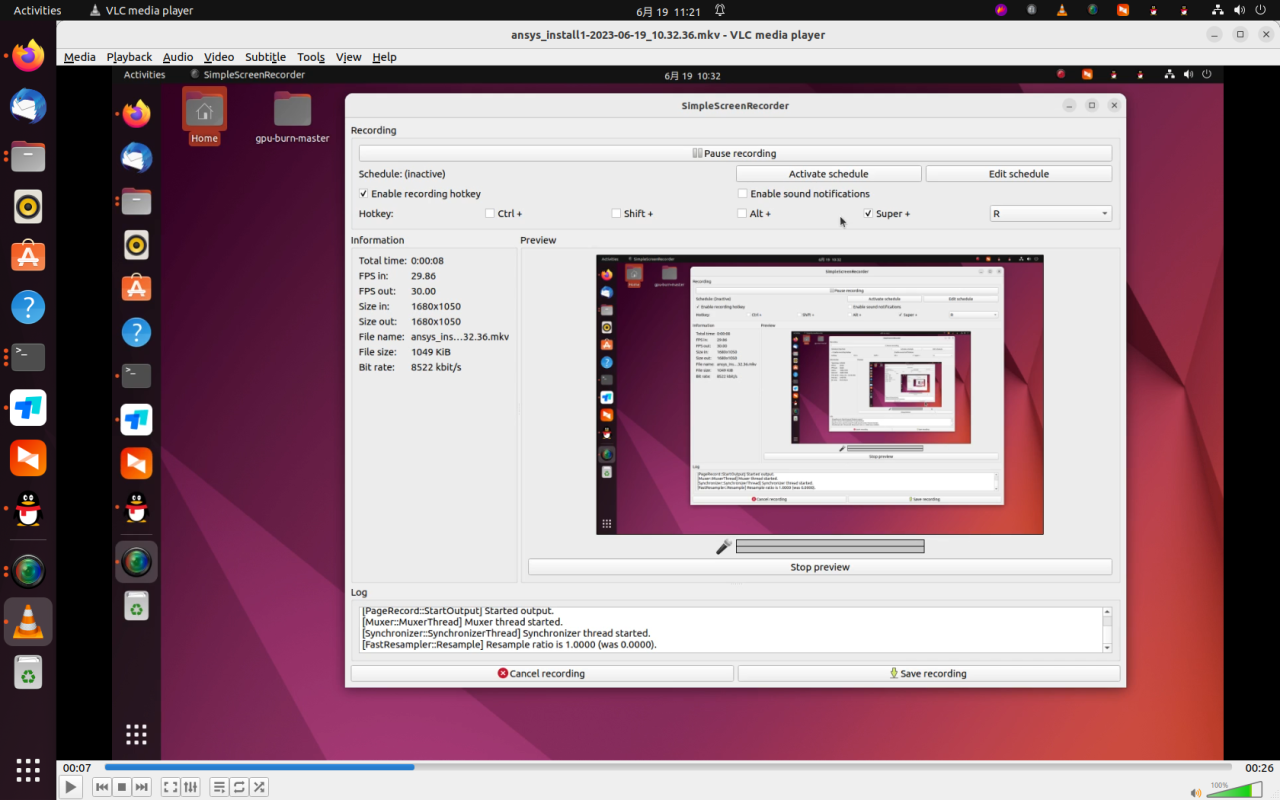1280x800 pixels.
Task: Stop playback using the VLC stop button
Action: pos(122,787)
